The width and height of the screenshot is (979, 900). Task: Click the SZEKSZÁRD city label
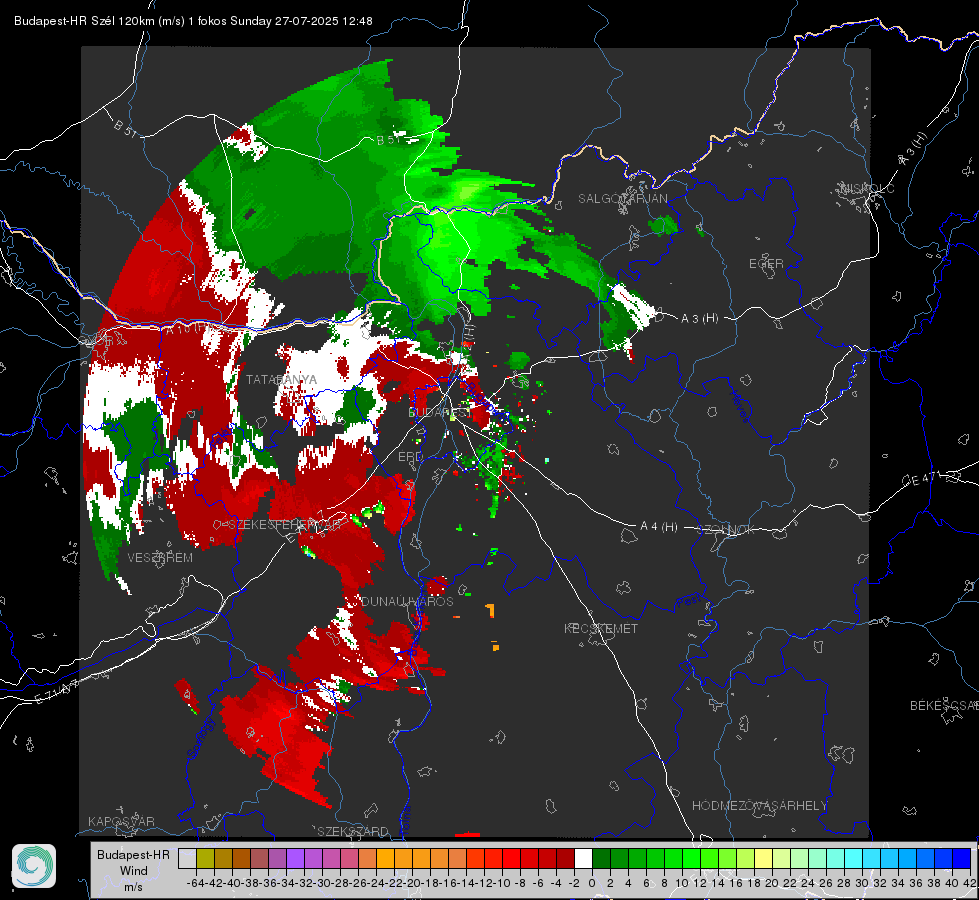353,831
